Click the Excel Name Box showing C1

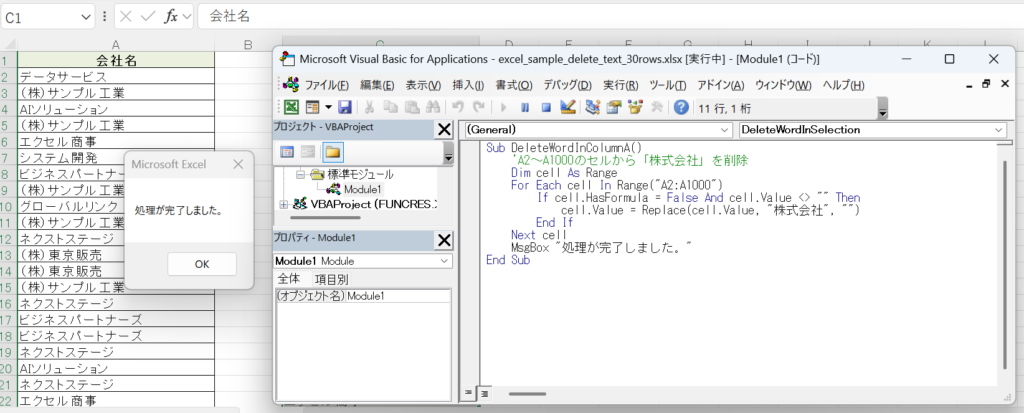40,17
